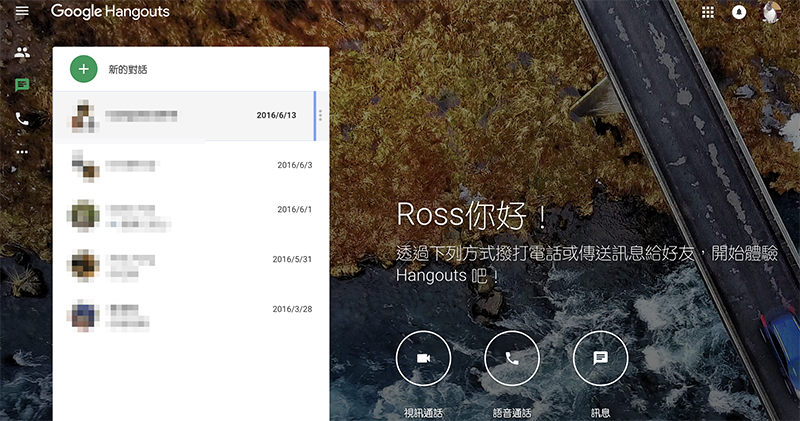Select the Conversations chat sidebar icon
Viewport: 800px width, 421px height.
point(22,85)
